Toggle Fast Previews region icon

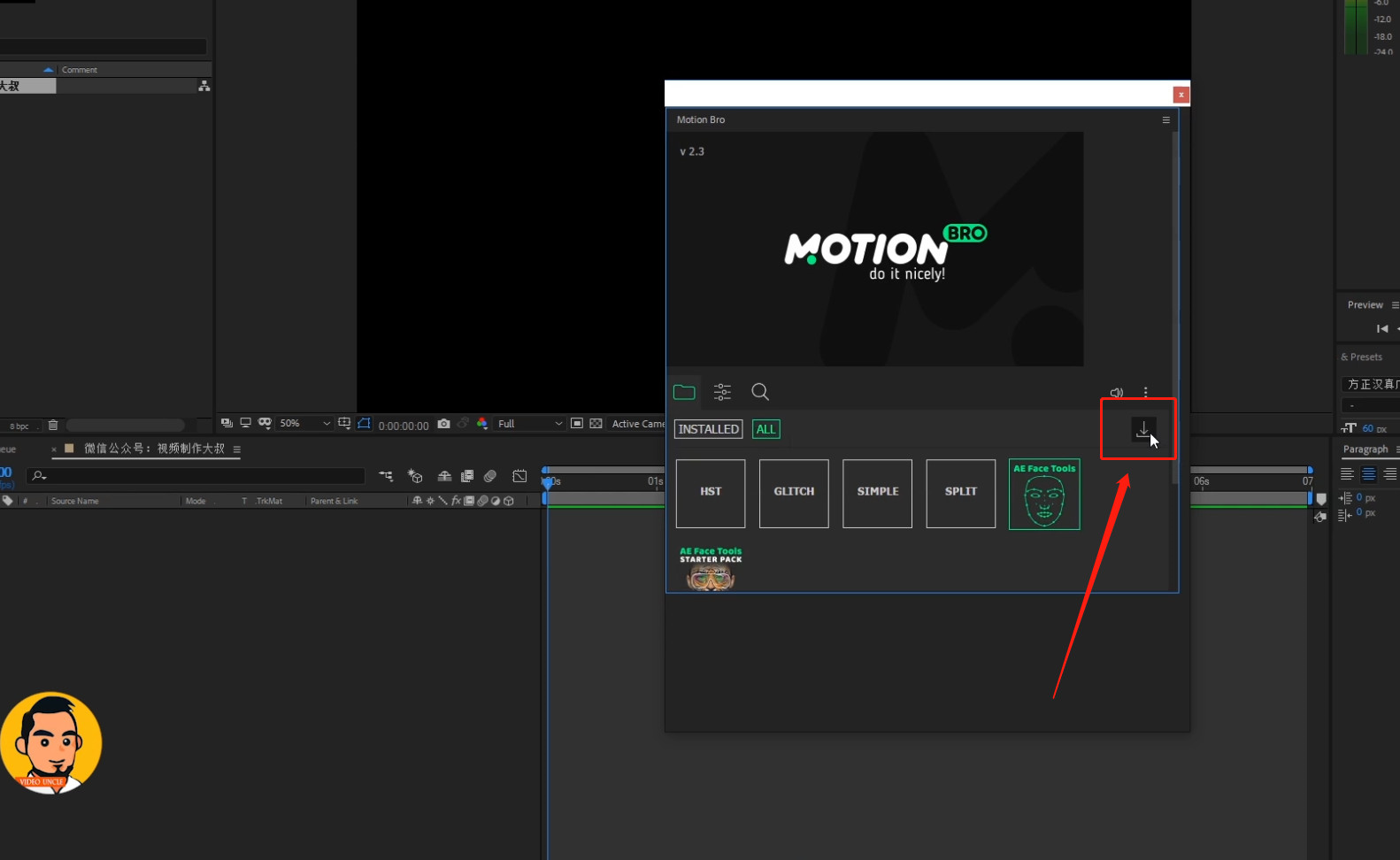point(576,423)
